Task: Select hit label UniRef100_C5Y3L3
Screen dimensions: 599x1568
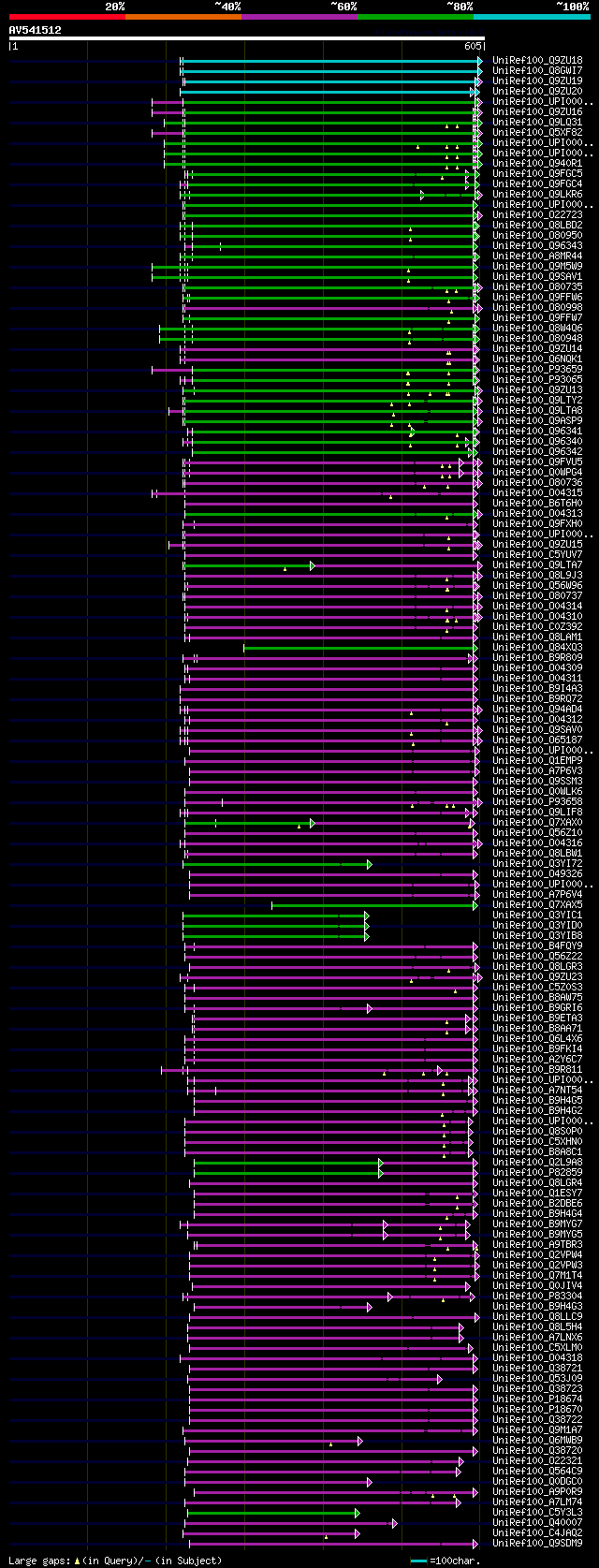Action: pyautogui.click(x=537, y=1512)
